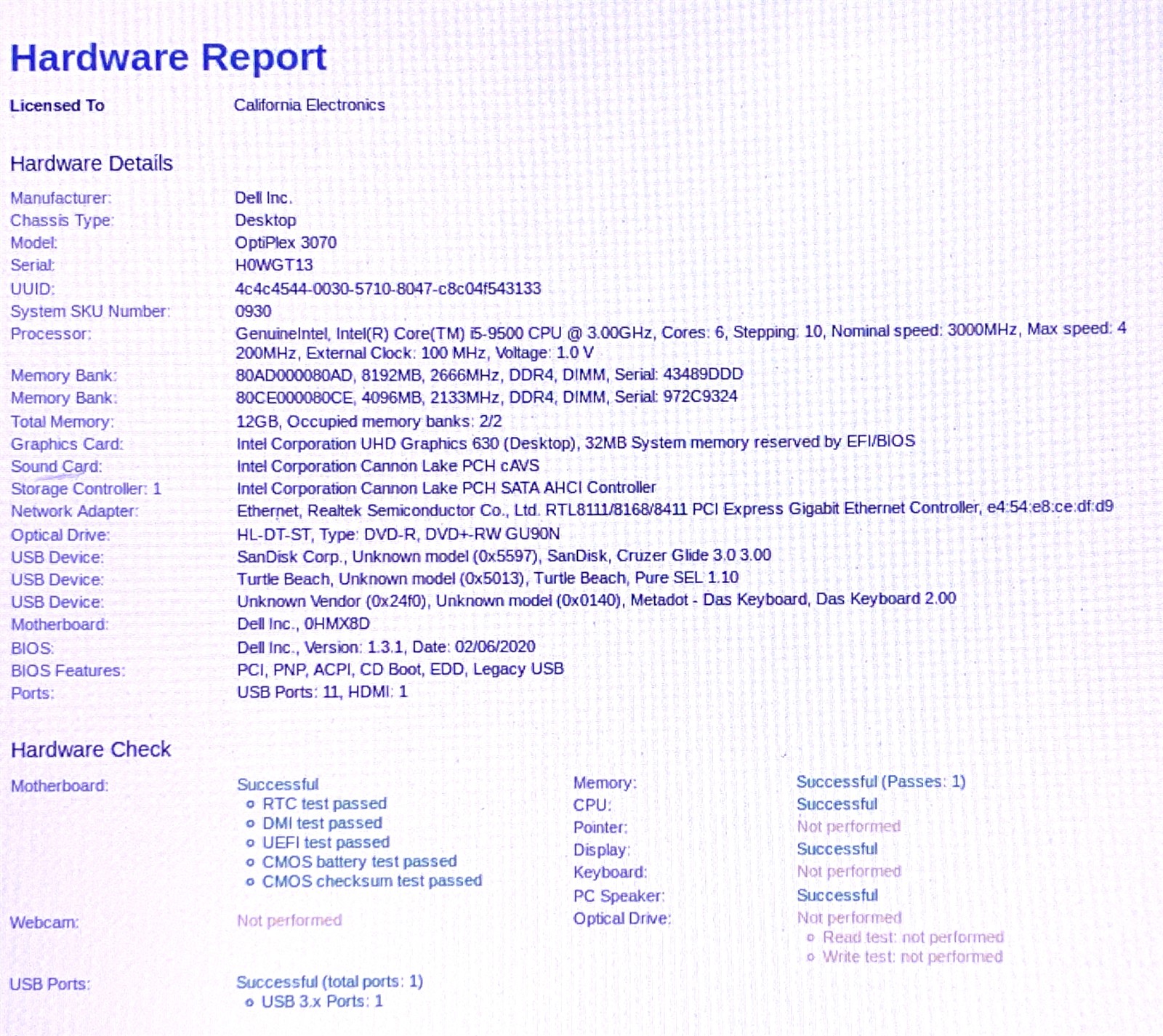This screenshot has height=1036, width=1163.
Task: Select the Realtek Ethernet network adapter line
Action: click(675, 508)
